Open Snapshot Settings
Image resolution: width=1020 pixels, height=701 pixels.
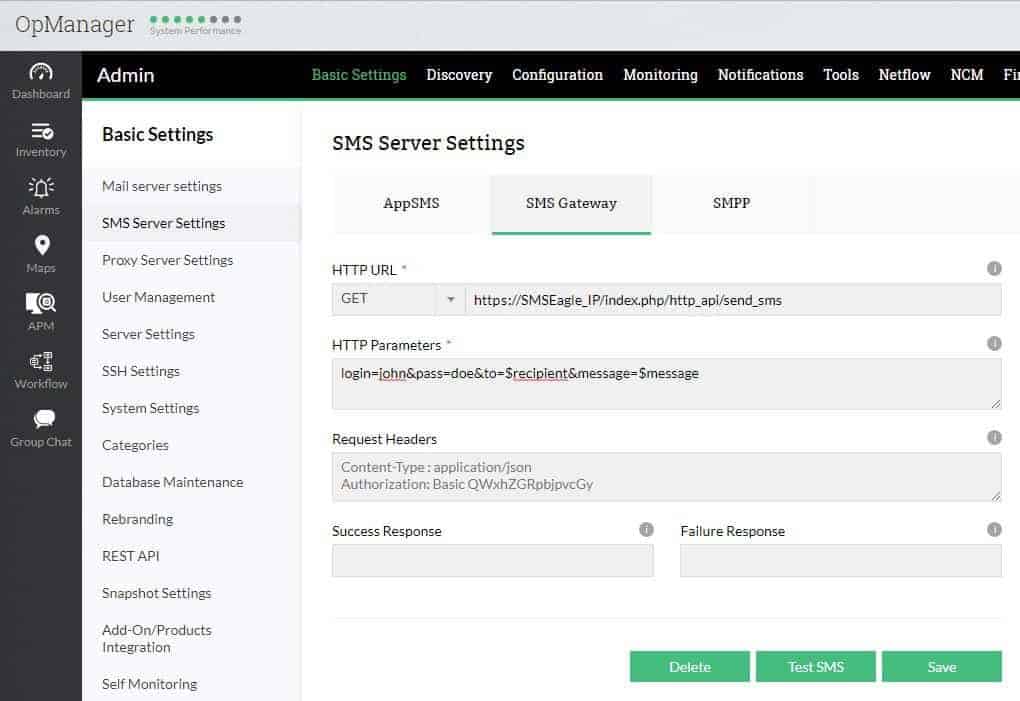(156, 593)
